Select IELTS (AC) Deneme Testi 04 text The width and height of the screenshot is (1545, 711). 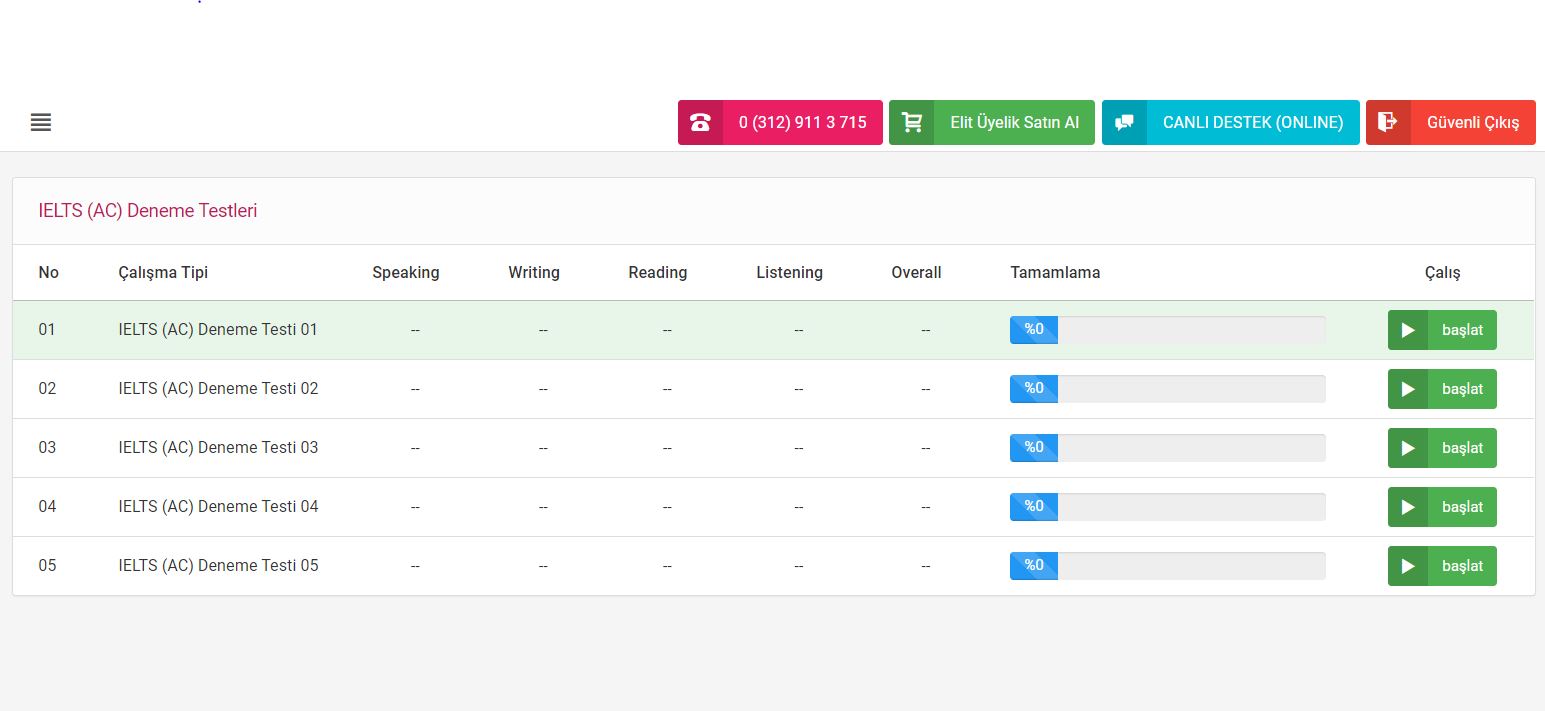pyautogui.click(x=218, y=507)
